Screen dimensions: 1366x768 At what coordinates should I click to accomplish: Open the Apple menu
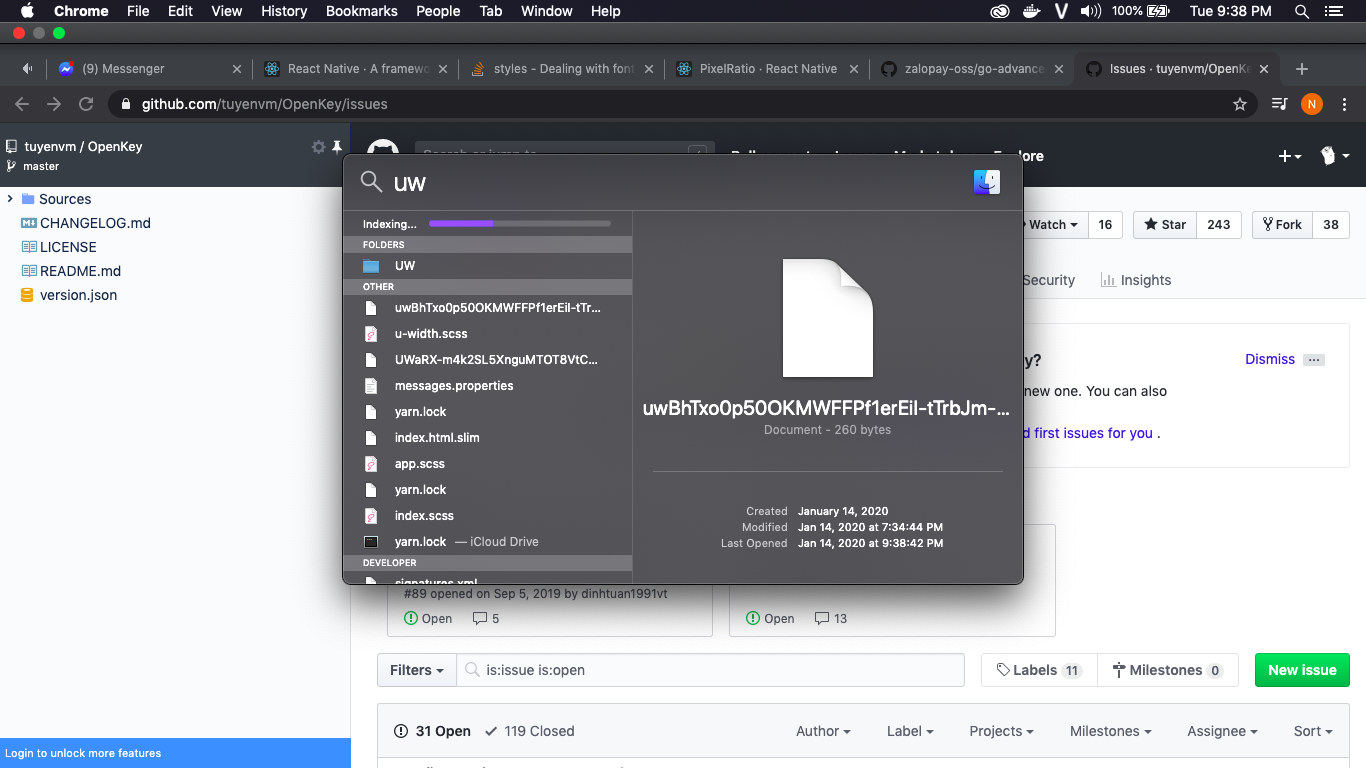[x=27, y=11]
